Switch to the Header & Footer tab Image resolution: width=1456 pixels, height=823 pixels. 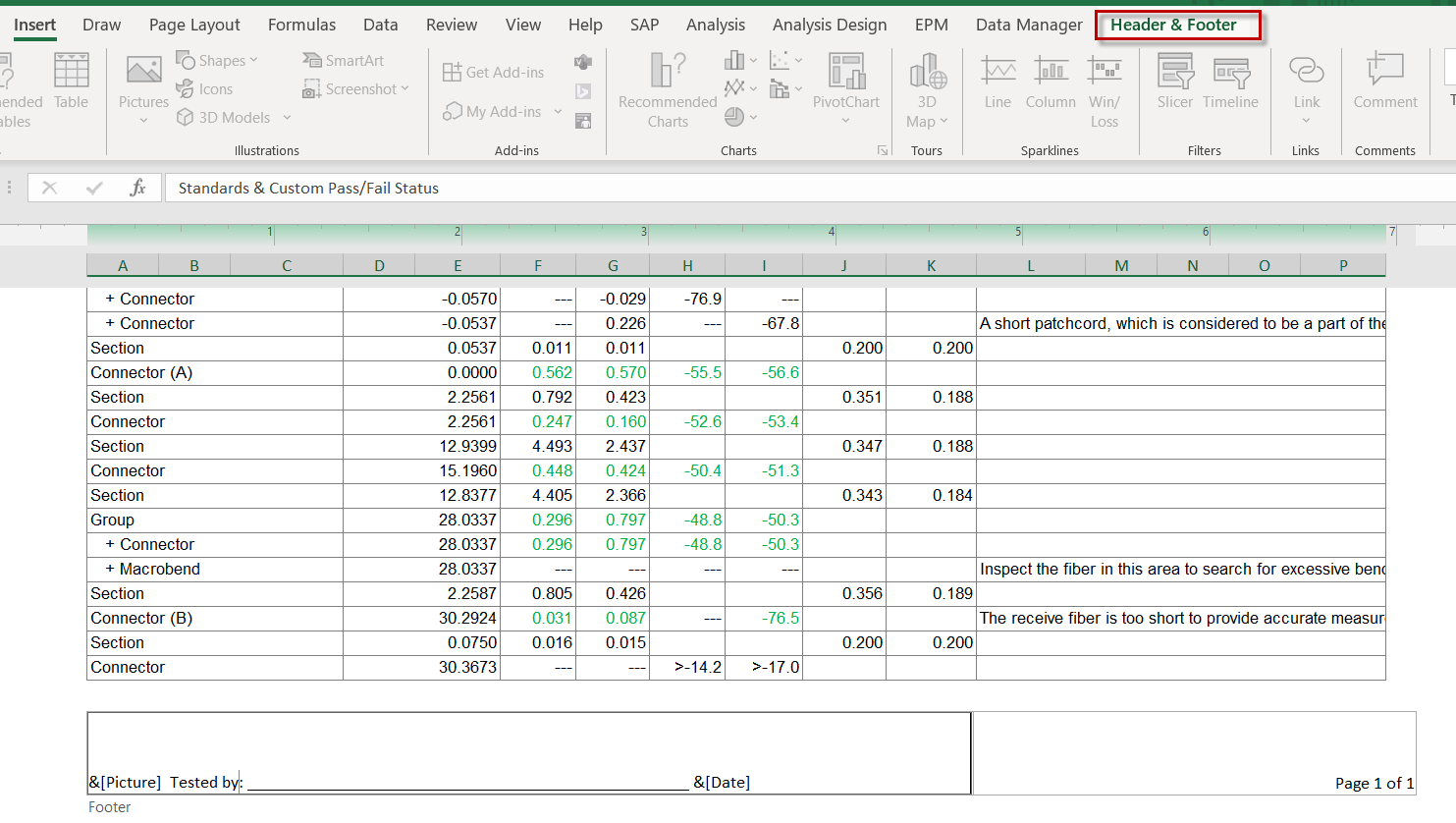point(1173,25)
